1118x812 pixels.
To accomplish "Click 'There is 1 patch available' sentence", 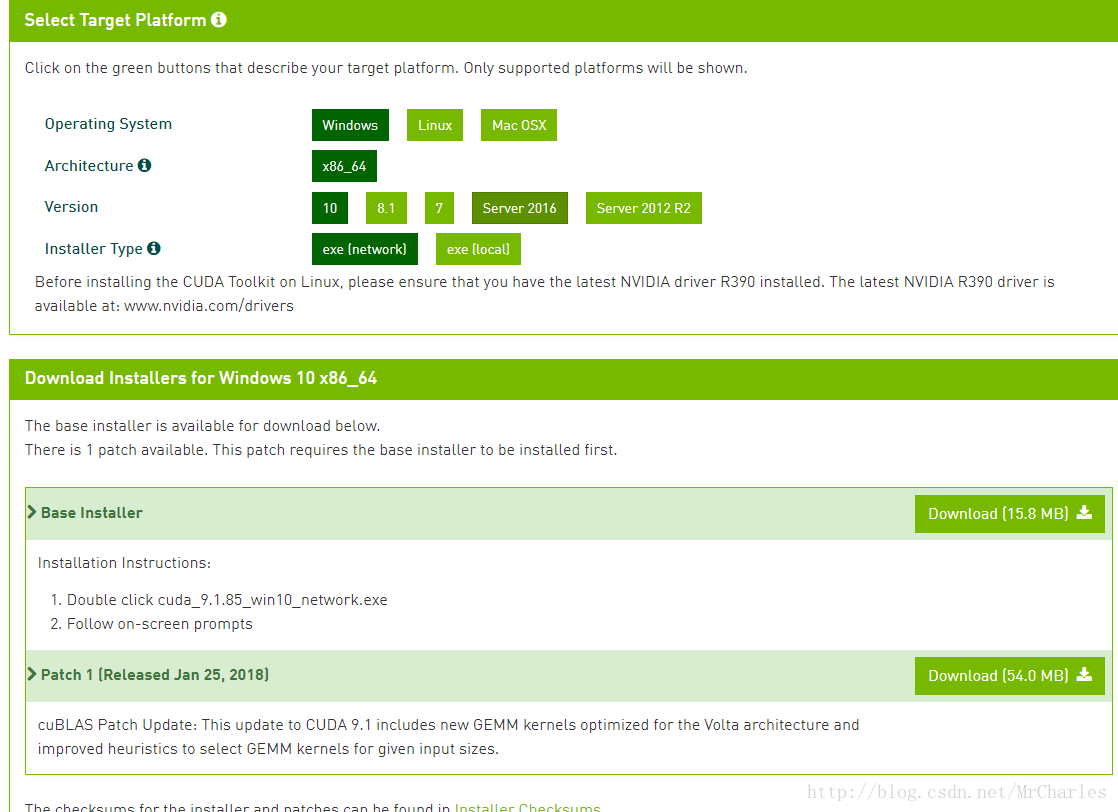I will [x=321, y=450].
